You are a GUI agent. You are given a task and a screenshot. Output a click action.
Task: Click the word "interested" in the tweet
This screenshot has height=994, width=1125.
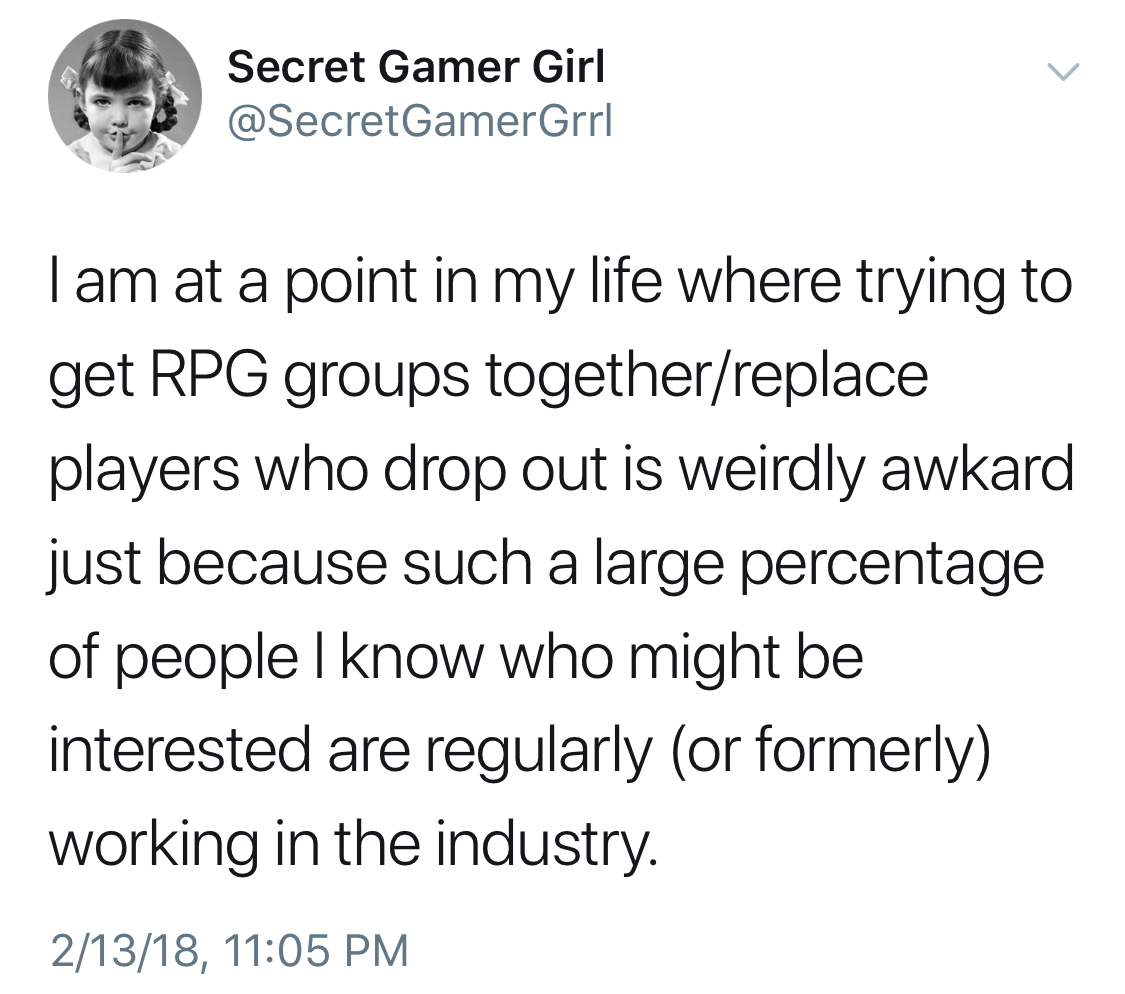point(179,750)
